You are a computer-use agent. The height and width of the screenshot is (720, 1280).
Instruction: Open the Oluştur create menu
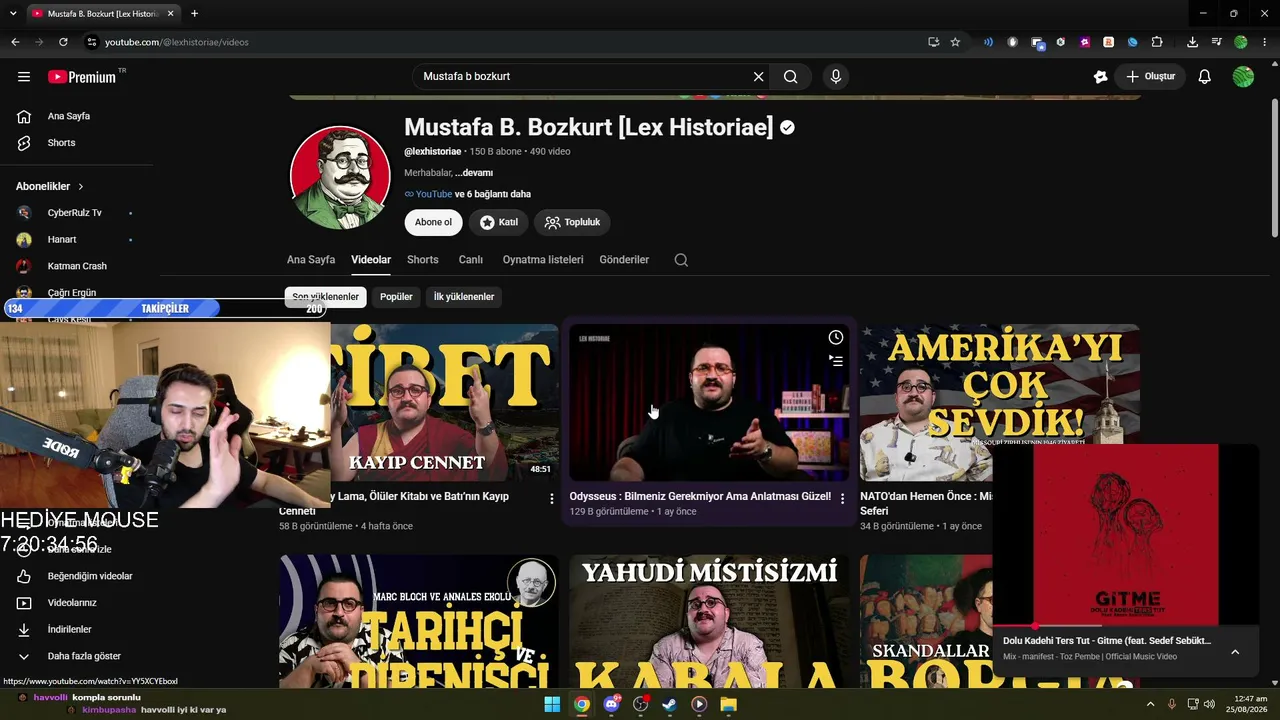[1150, 77]
